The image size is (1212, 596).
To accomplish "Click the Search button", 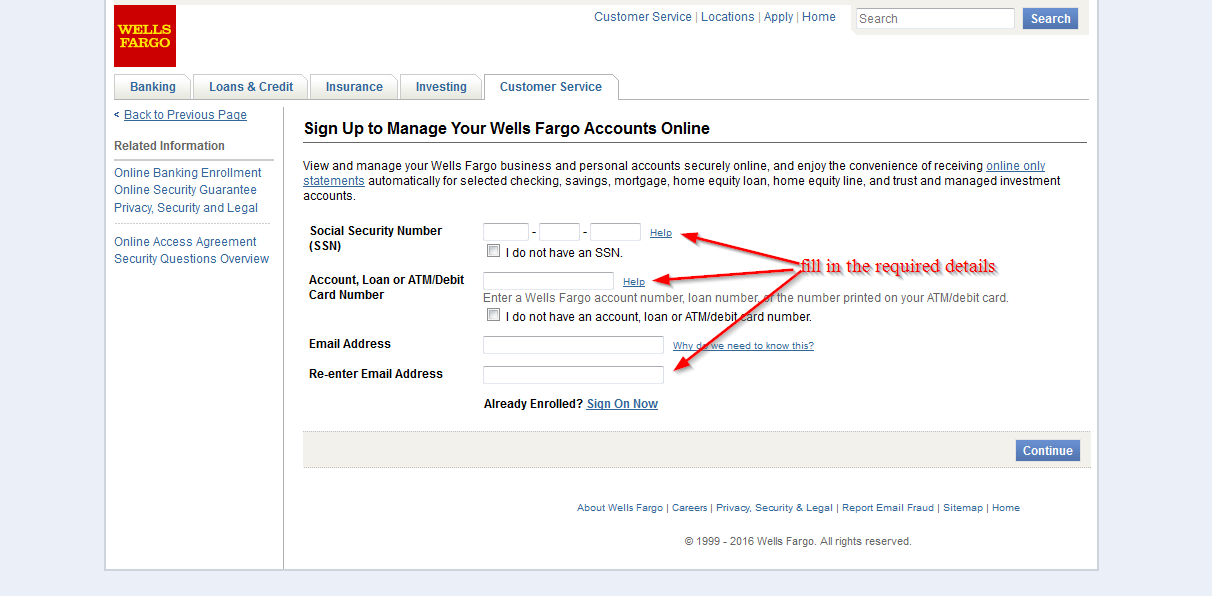I will [x=1050, y=19].
